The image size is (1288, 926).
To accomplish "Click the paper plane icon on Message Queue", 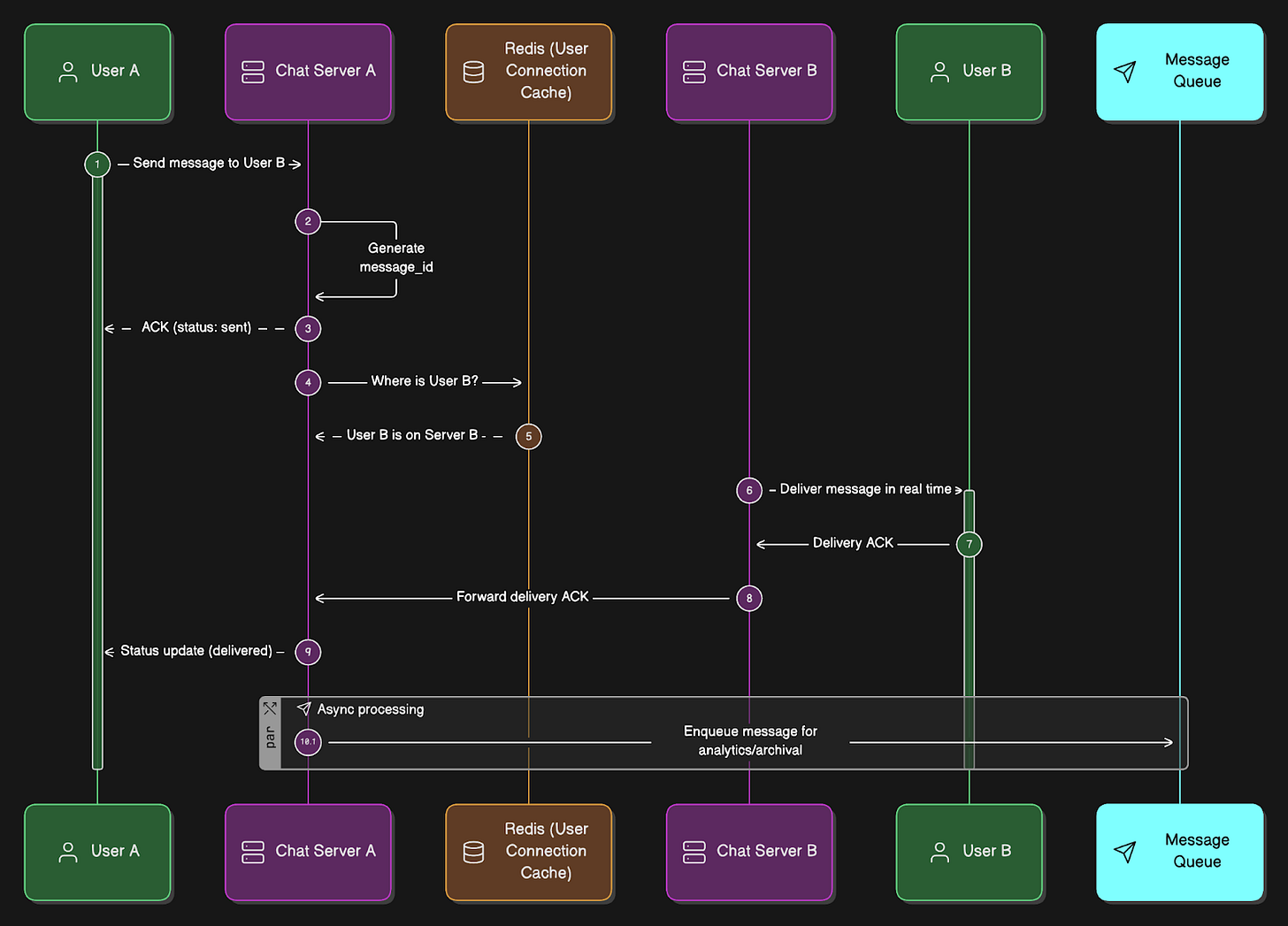I will [x=1125, y=71].
